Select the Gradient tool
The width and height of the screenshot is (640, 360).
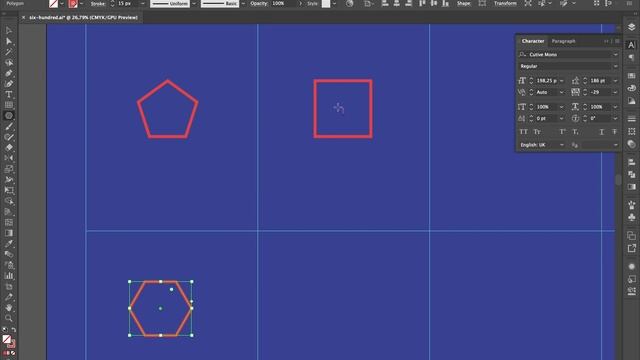(9, 233)
